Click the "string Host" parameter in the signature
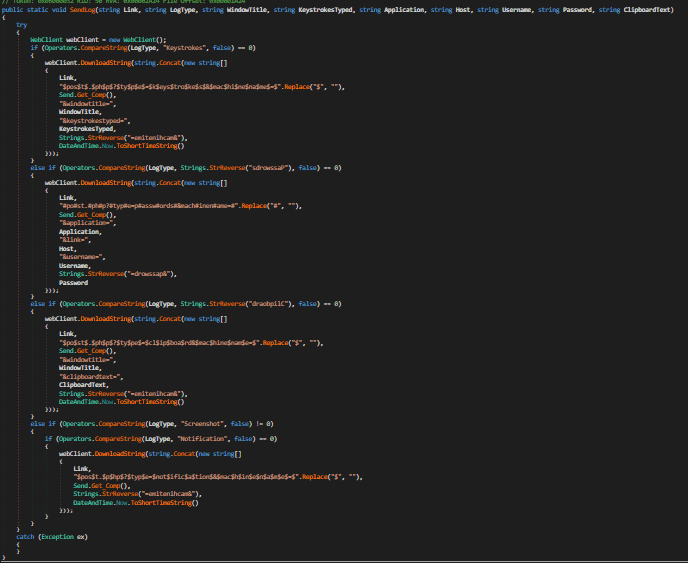 click(452, 9)
